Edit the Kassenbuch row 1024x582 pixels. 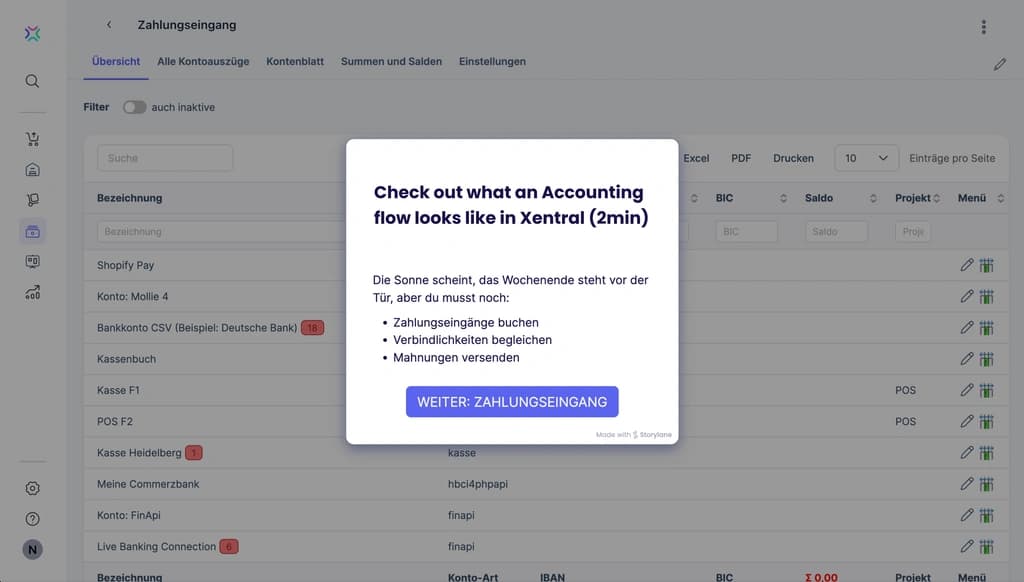pos(967,359)
